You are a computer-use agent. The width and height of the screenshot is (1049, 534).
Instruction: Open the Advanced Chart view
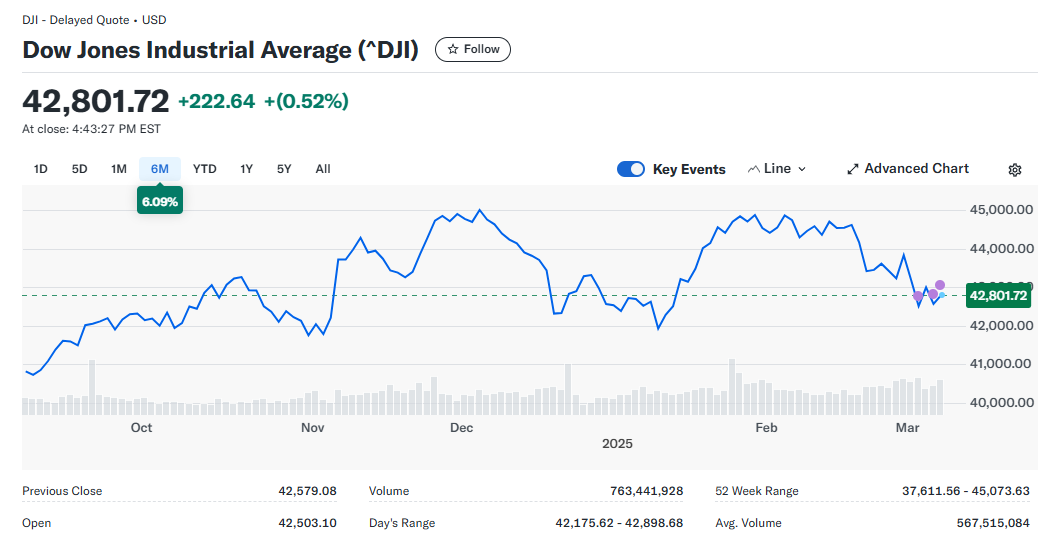(x=908, y=169)
